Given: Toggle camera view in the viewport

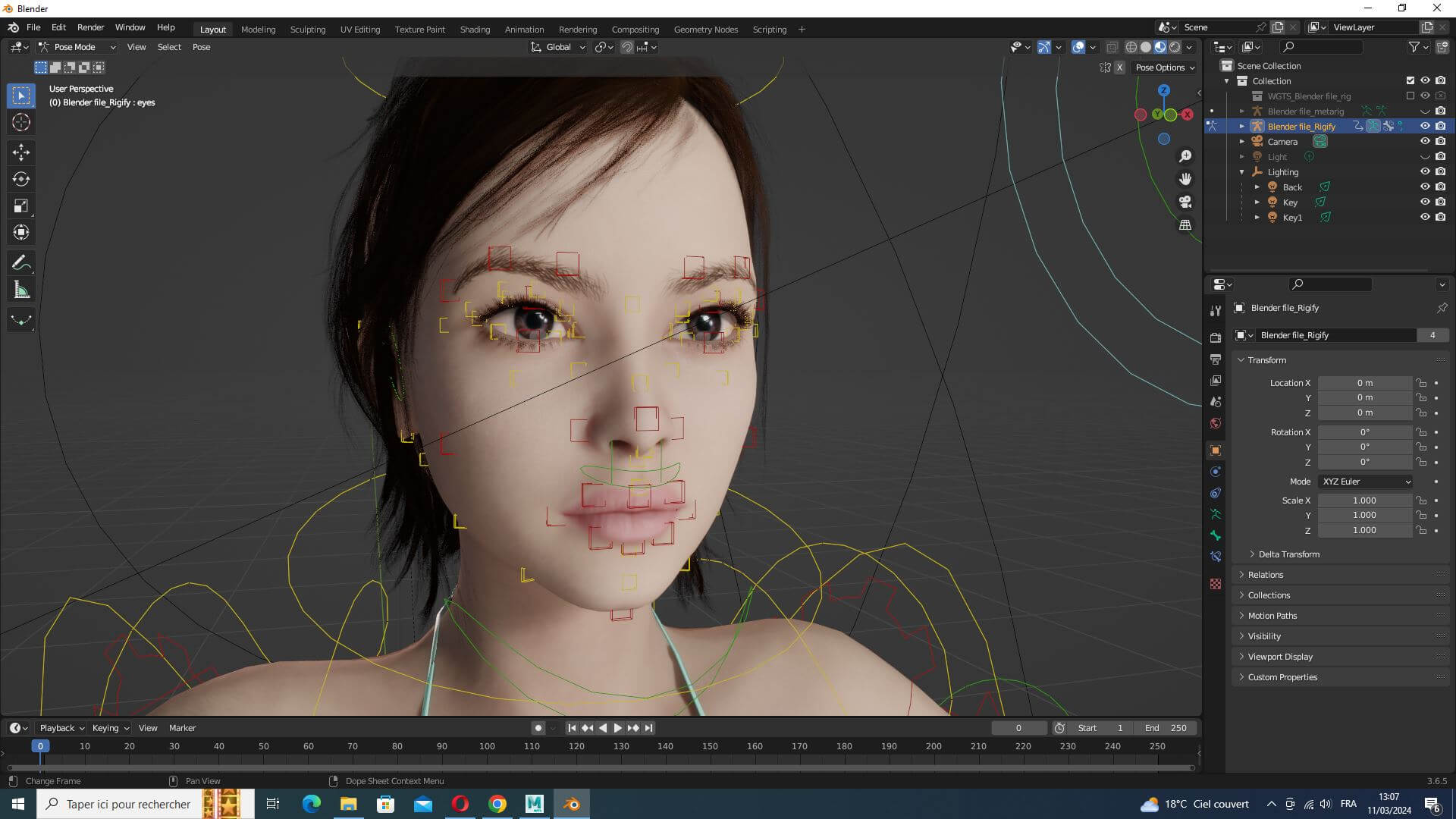Looking at the screenshot, I should (1185, 202).
